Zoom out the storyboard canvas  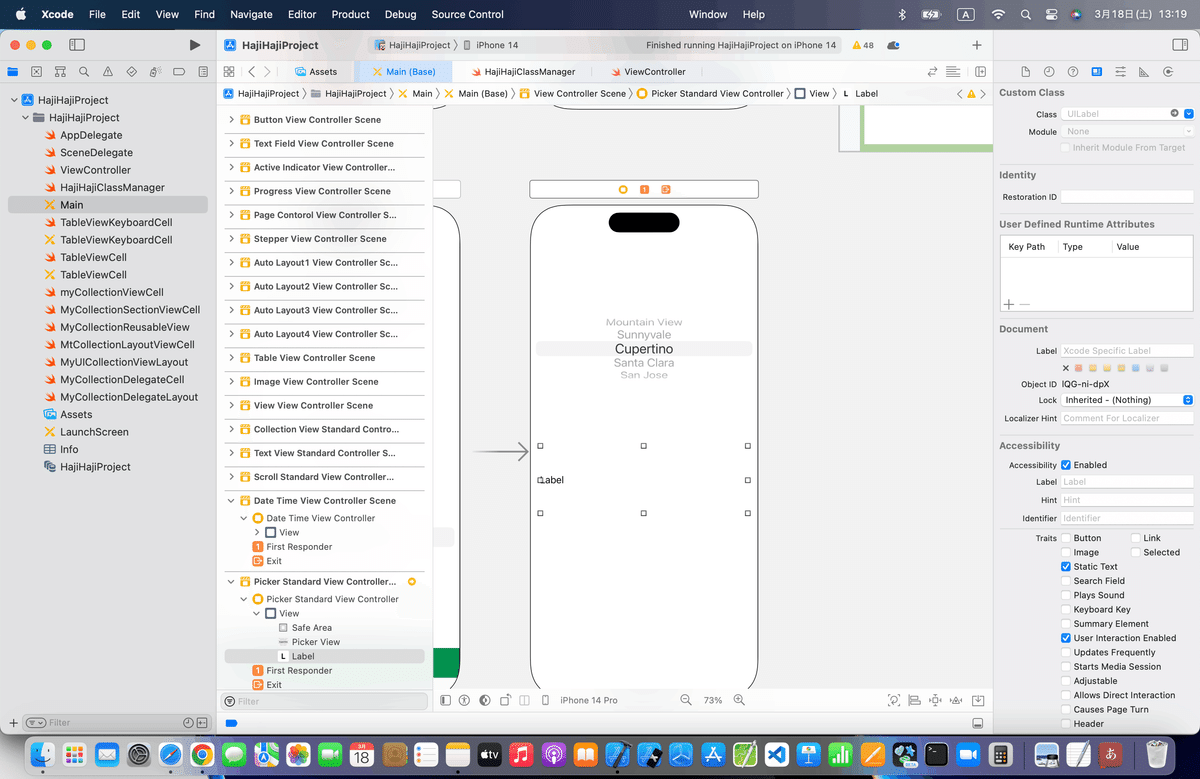pos(686,700)
